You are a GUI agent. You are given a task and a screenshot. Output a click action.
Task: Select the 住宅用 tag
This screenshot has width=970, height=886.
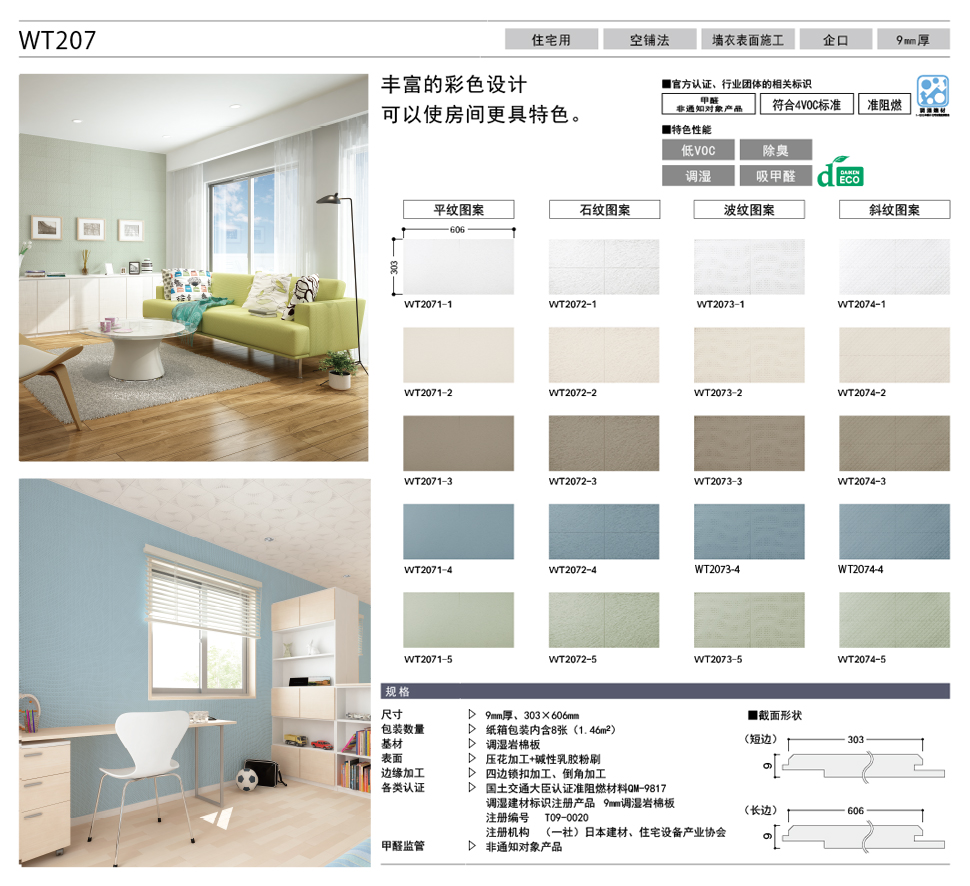[x=551, y=40]
